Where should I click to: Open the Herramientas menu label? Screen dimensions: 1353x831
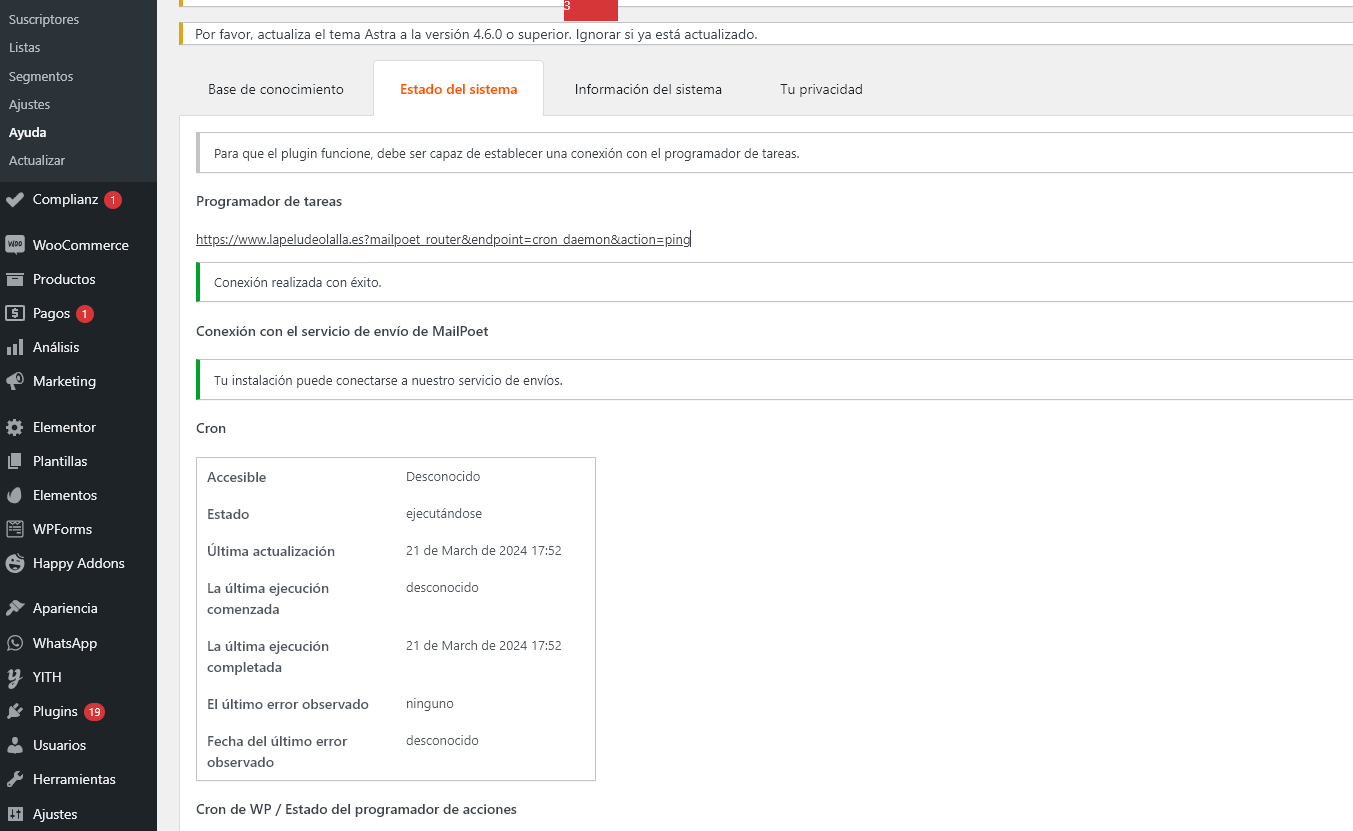tap(74, 779)
